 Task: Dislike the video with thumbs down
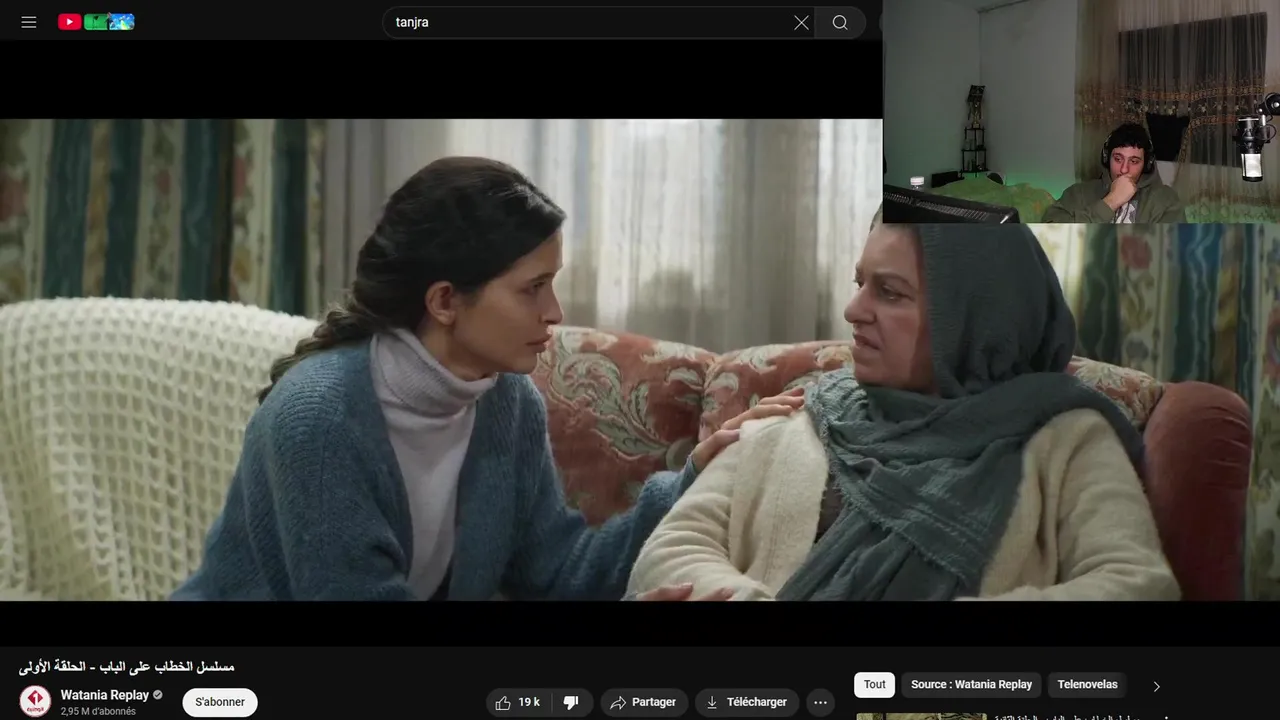click(x=571, y=702)
